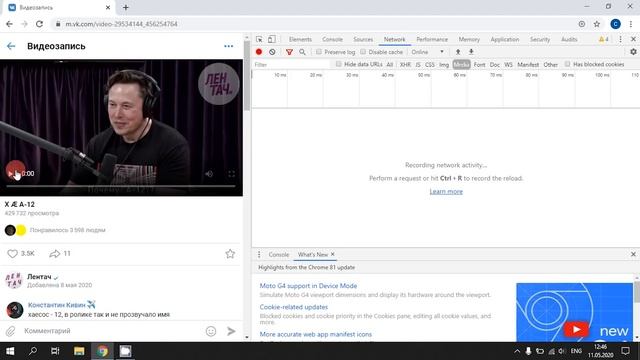Like the video with heart icon
Screen dimensions: 640x360
(13, 253)
